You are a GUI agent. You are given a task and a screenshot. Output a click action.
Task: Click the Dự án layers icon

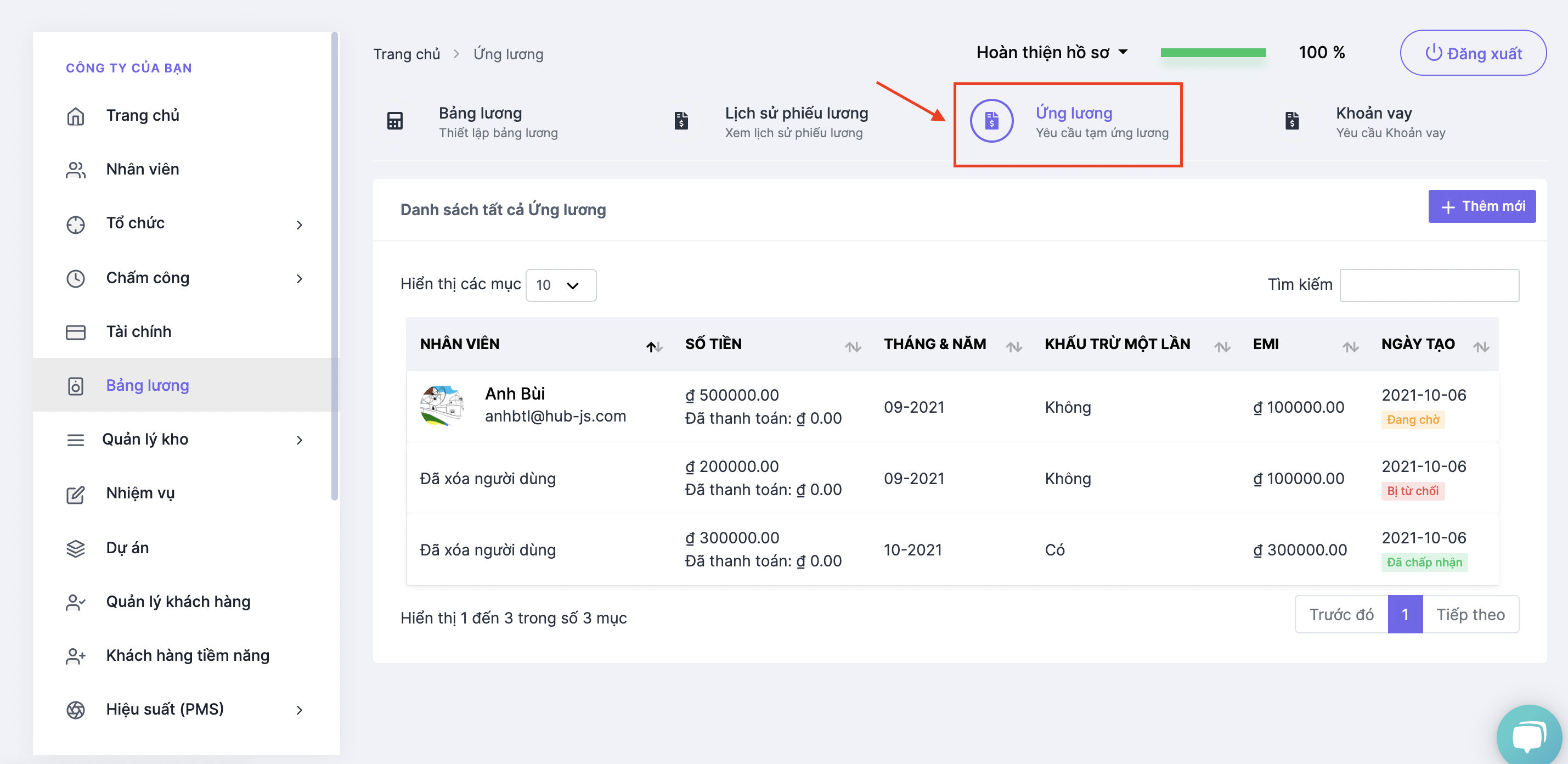76,548
